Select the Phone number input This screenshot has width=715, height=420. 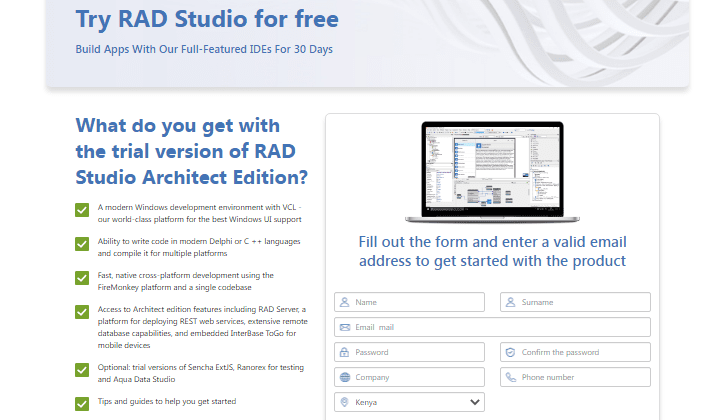[585, 377]
